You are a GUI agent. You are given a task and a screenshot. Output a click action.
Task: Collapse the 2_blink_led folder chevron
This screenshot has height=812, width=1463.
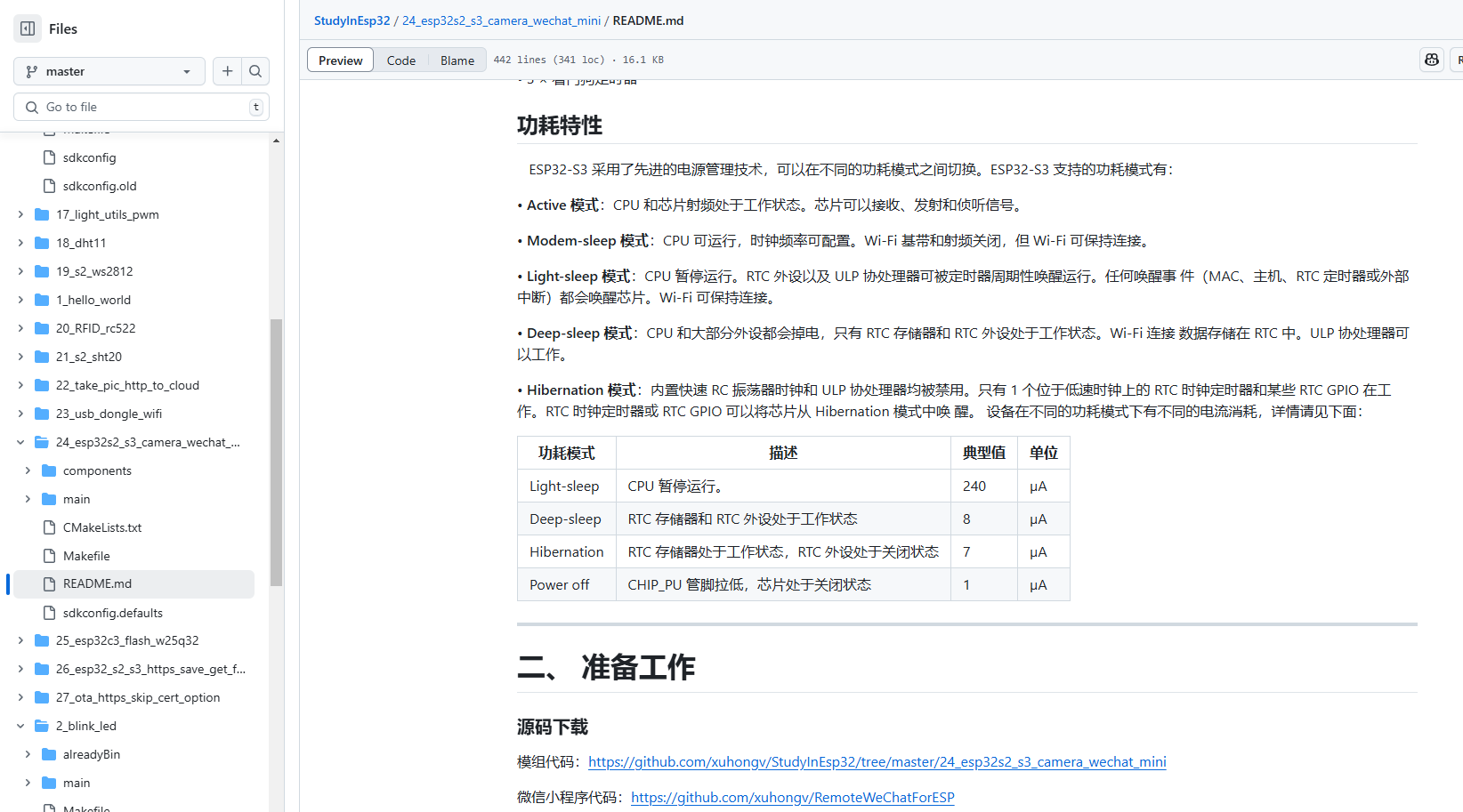[20, 726]
